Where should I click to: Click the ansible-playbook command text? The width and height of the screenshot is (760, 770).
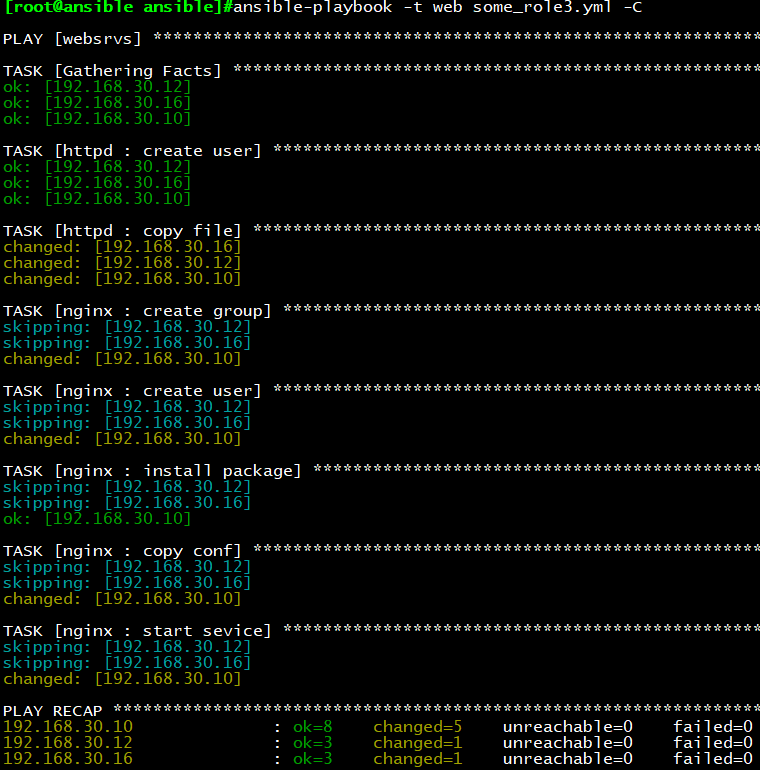[x=437, y=7]
